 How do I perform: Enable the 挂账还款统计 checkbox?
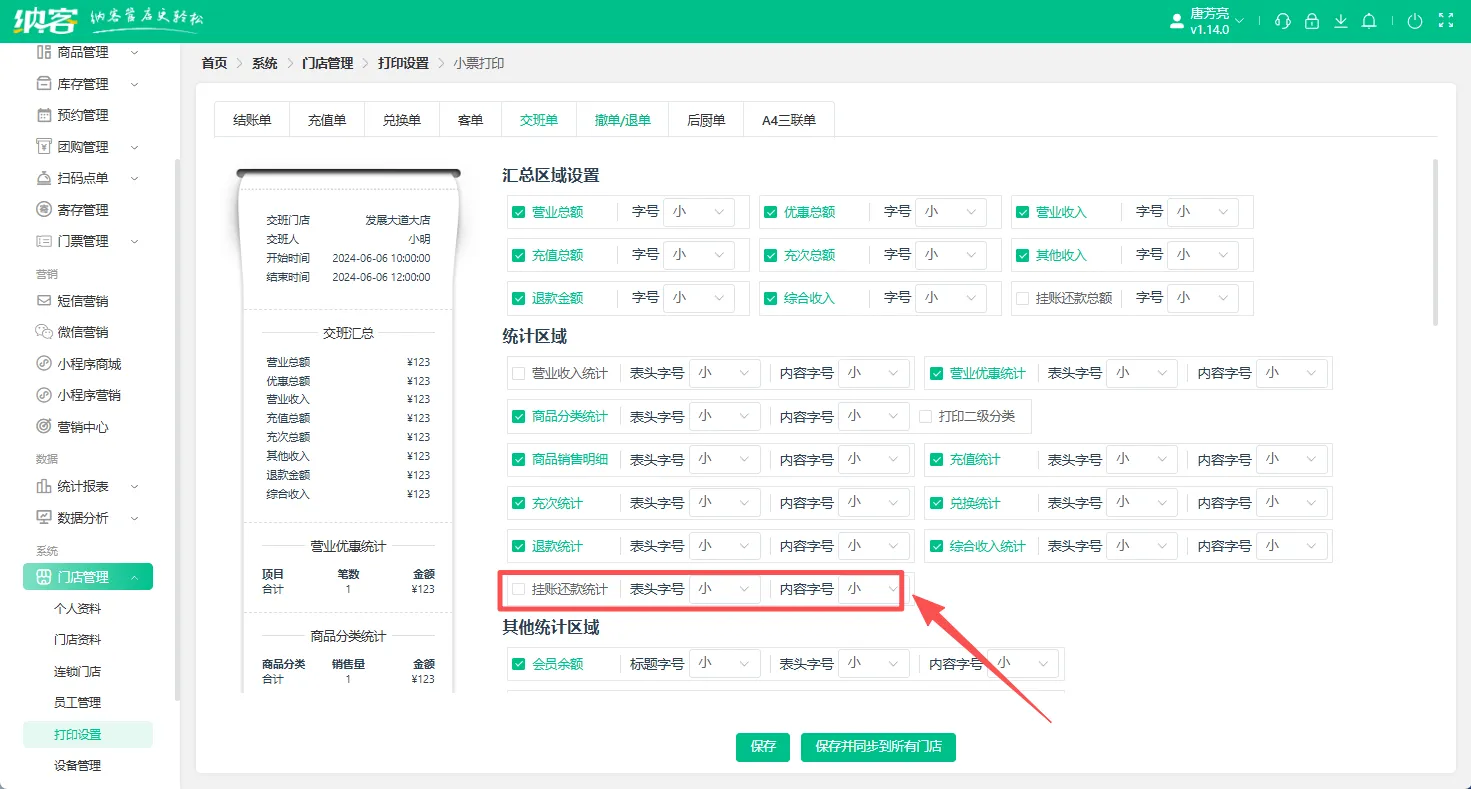tap(519, 588)
